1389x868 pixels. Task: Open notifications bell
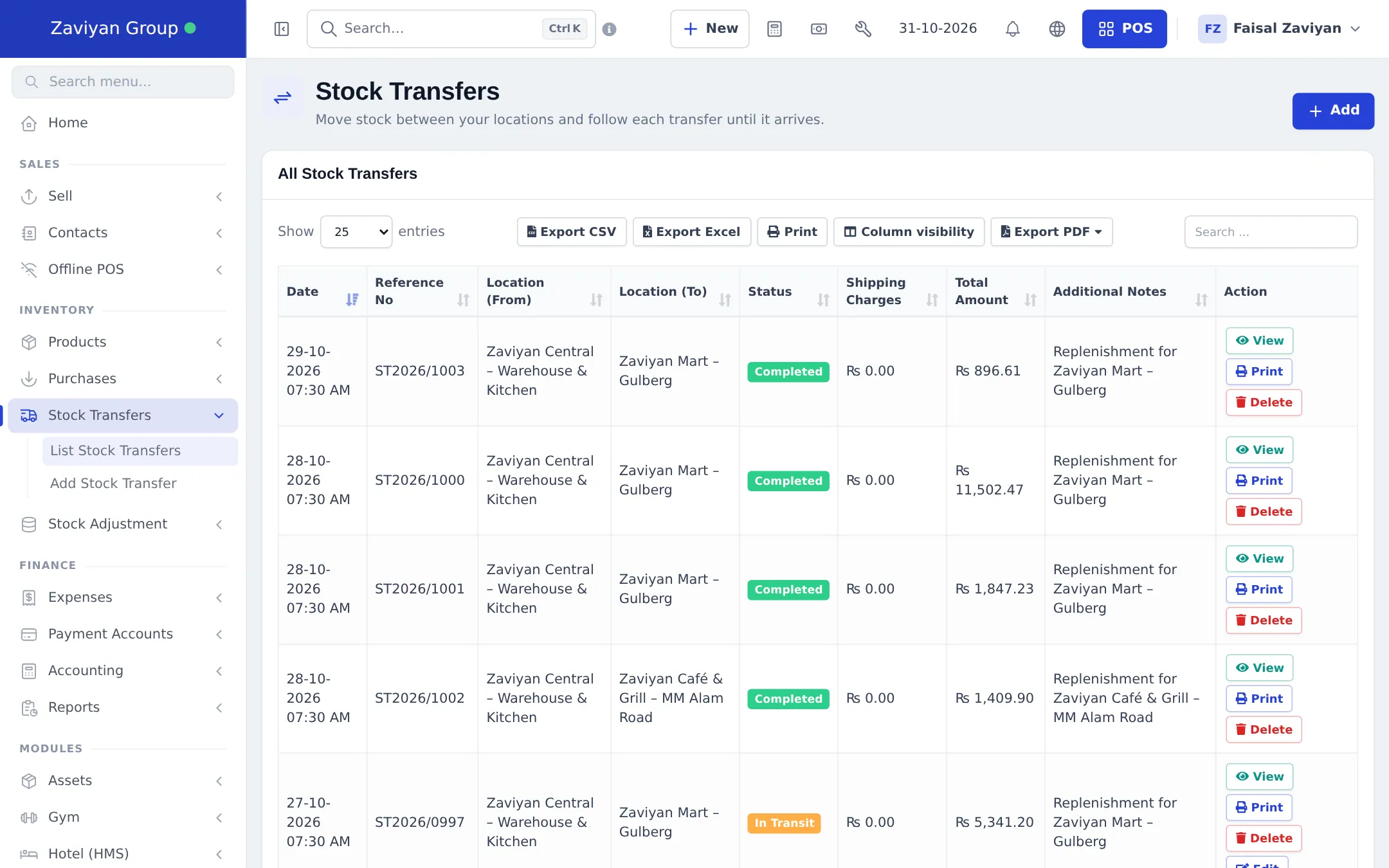click(1013, 29)
